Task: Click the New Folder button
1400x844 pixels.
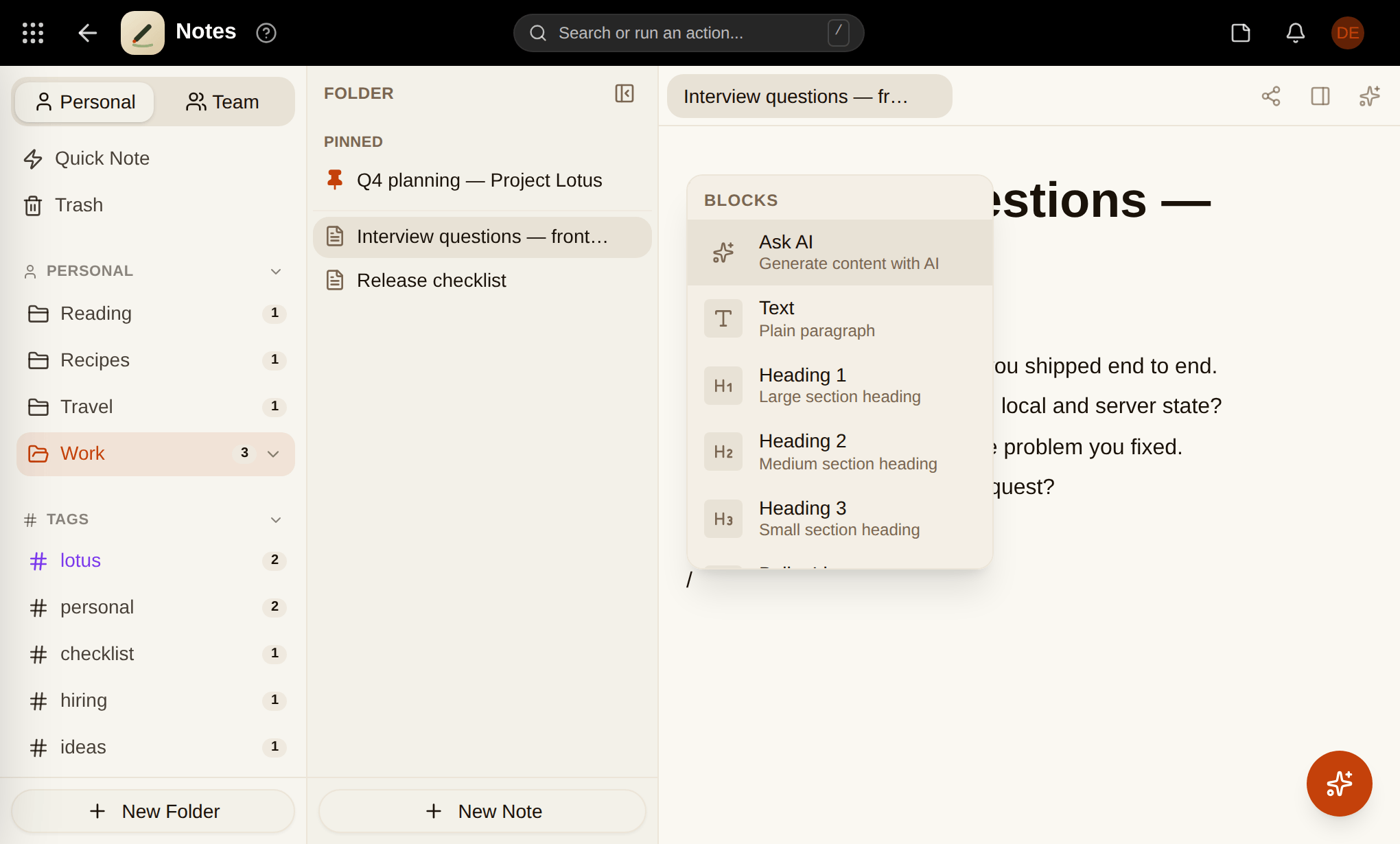Action: (153, 811)
